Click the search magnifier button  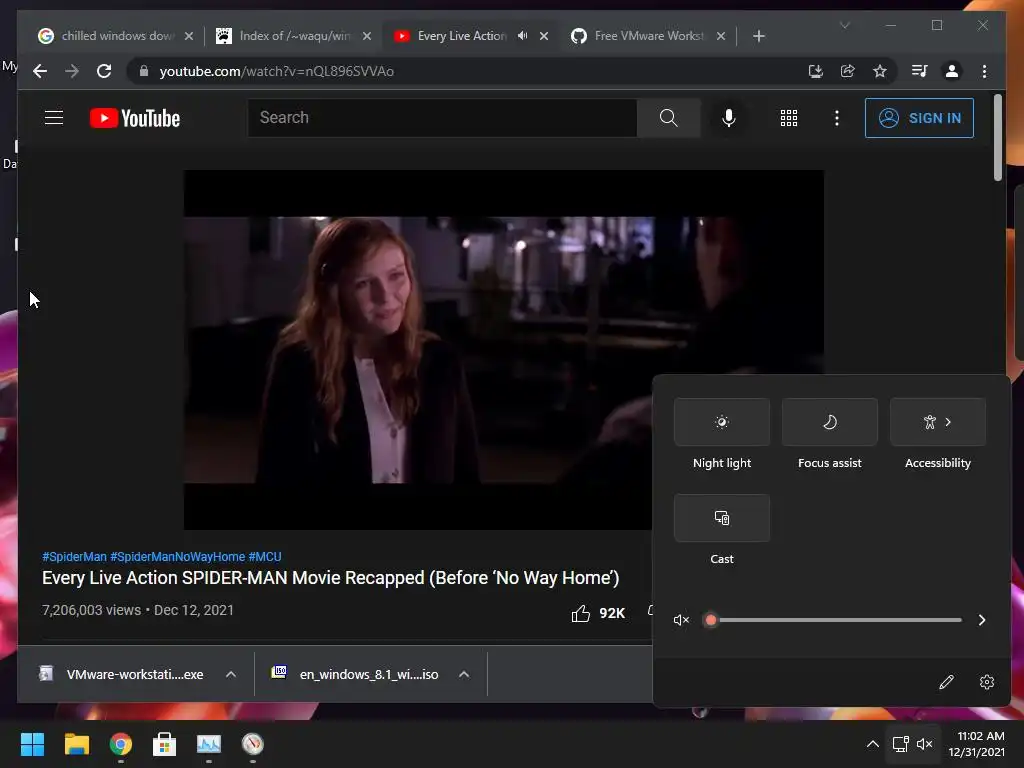pos(668,118)
